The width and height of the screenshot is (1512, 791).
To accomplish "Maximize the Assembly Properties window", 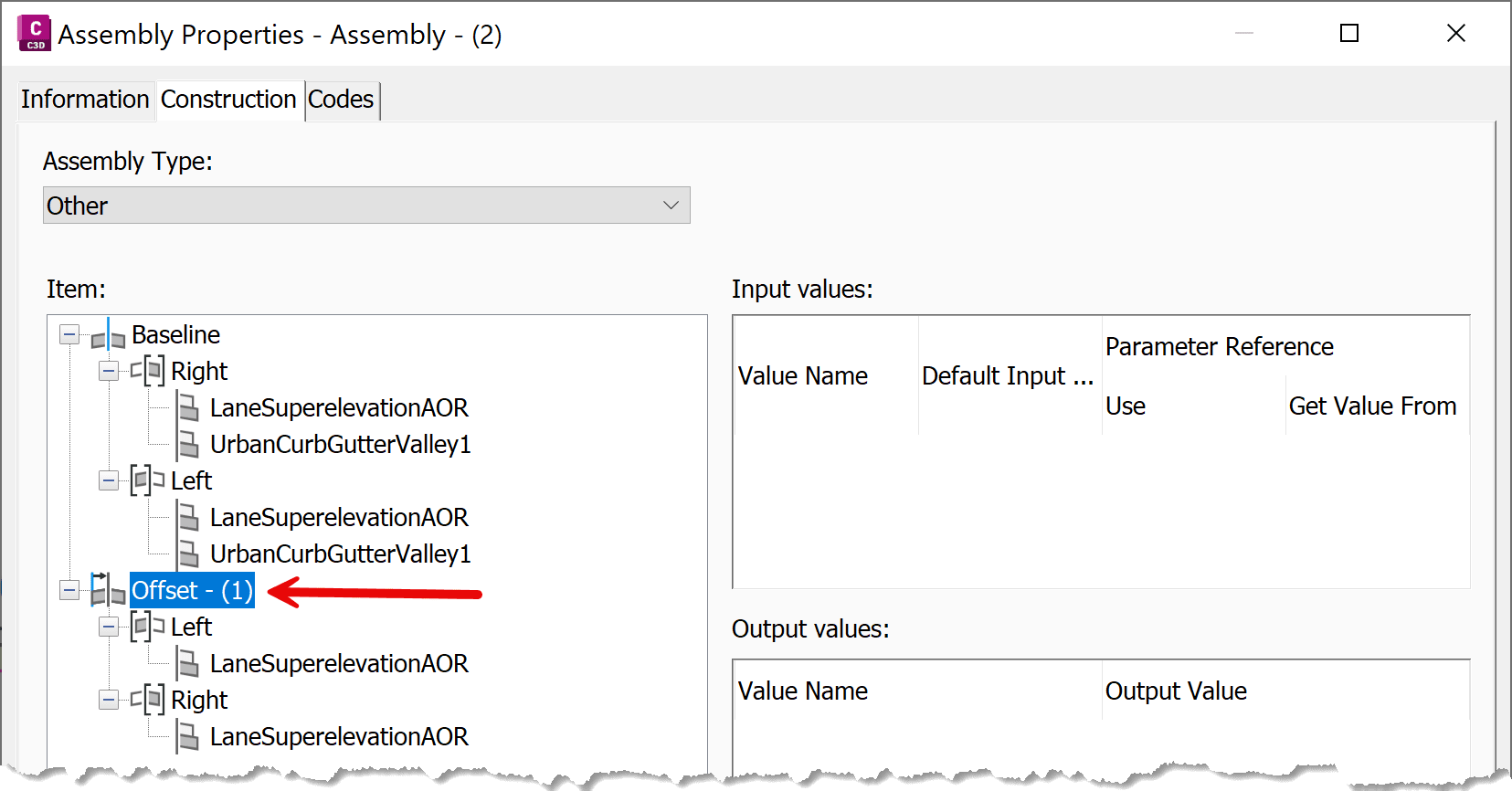I will coord(1349,34).
